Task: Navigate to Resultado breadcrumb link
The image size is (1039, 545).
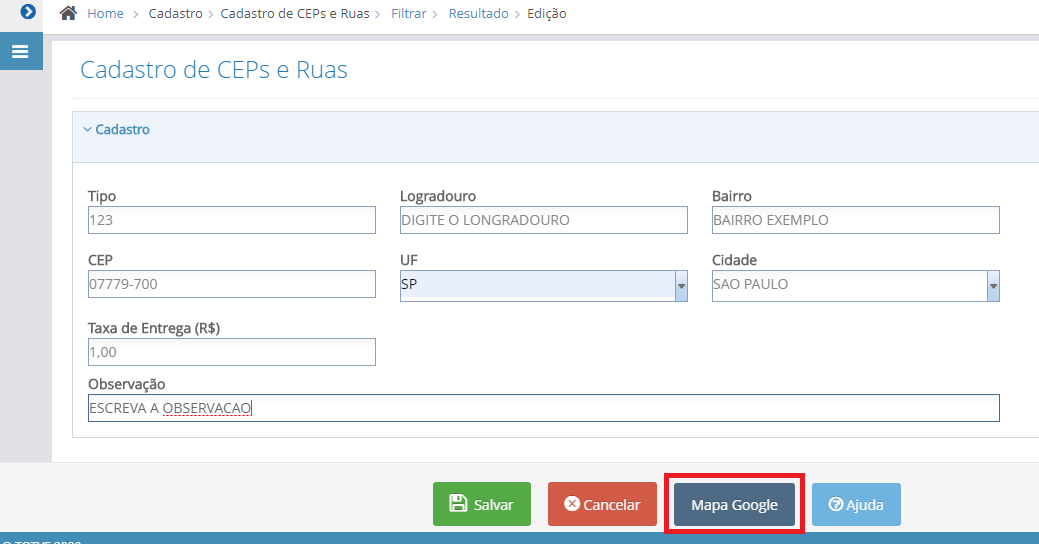Action: click(x=478, y=13)
